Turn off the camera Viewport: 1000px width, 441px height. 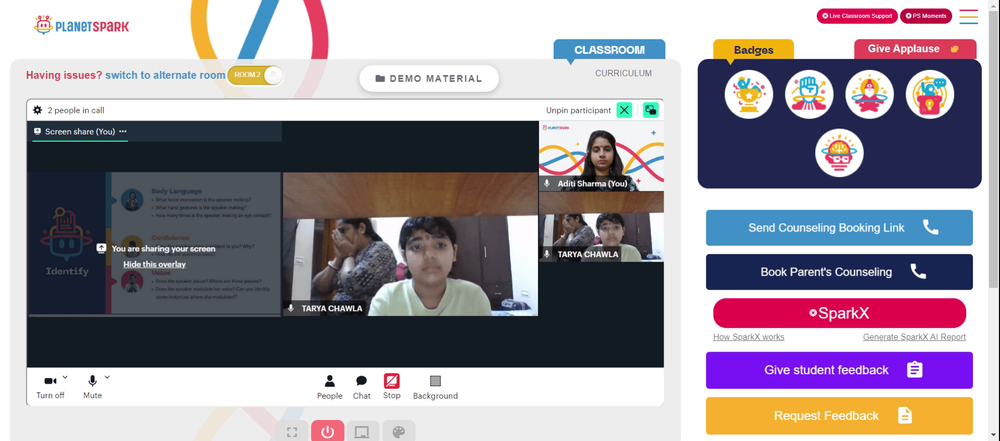tap(50, 386)
